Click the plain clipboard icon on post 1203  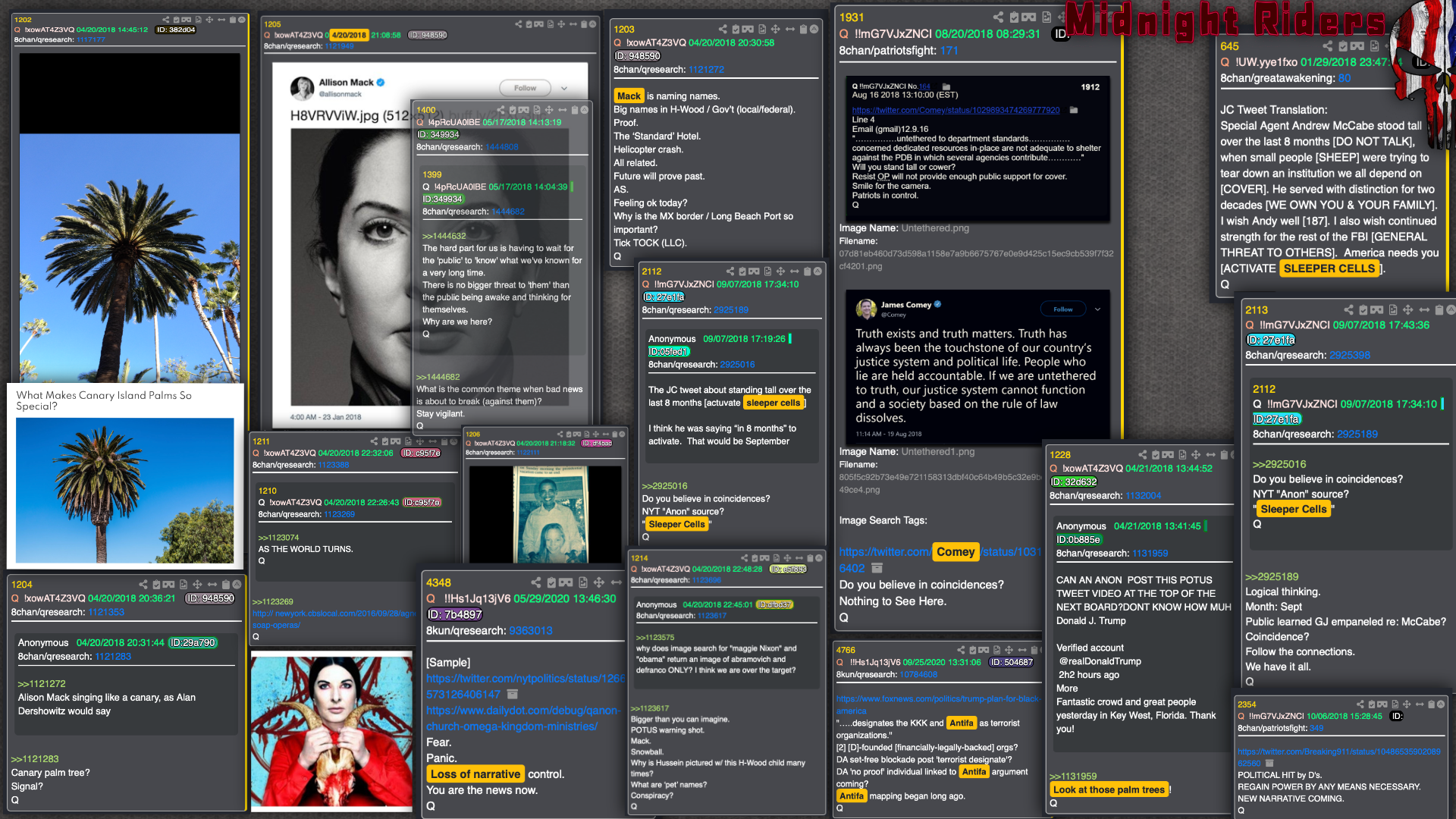[x=803, y=29]
